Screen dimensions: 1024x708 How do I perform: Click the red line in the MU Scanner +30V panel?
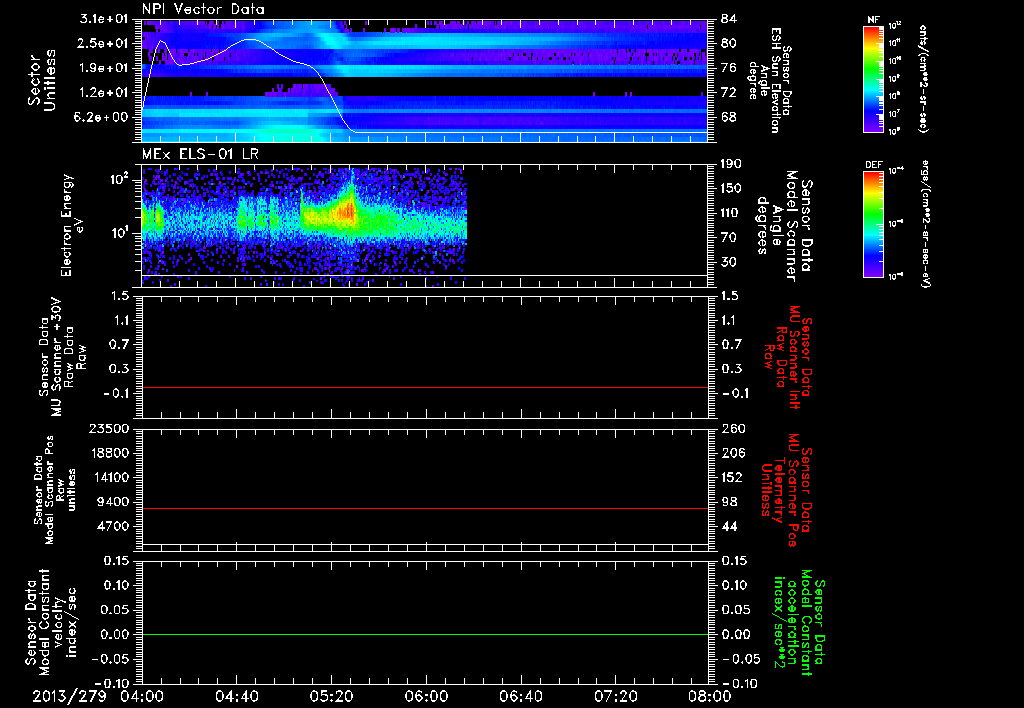[424, 387]
